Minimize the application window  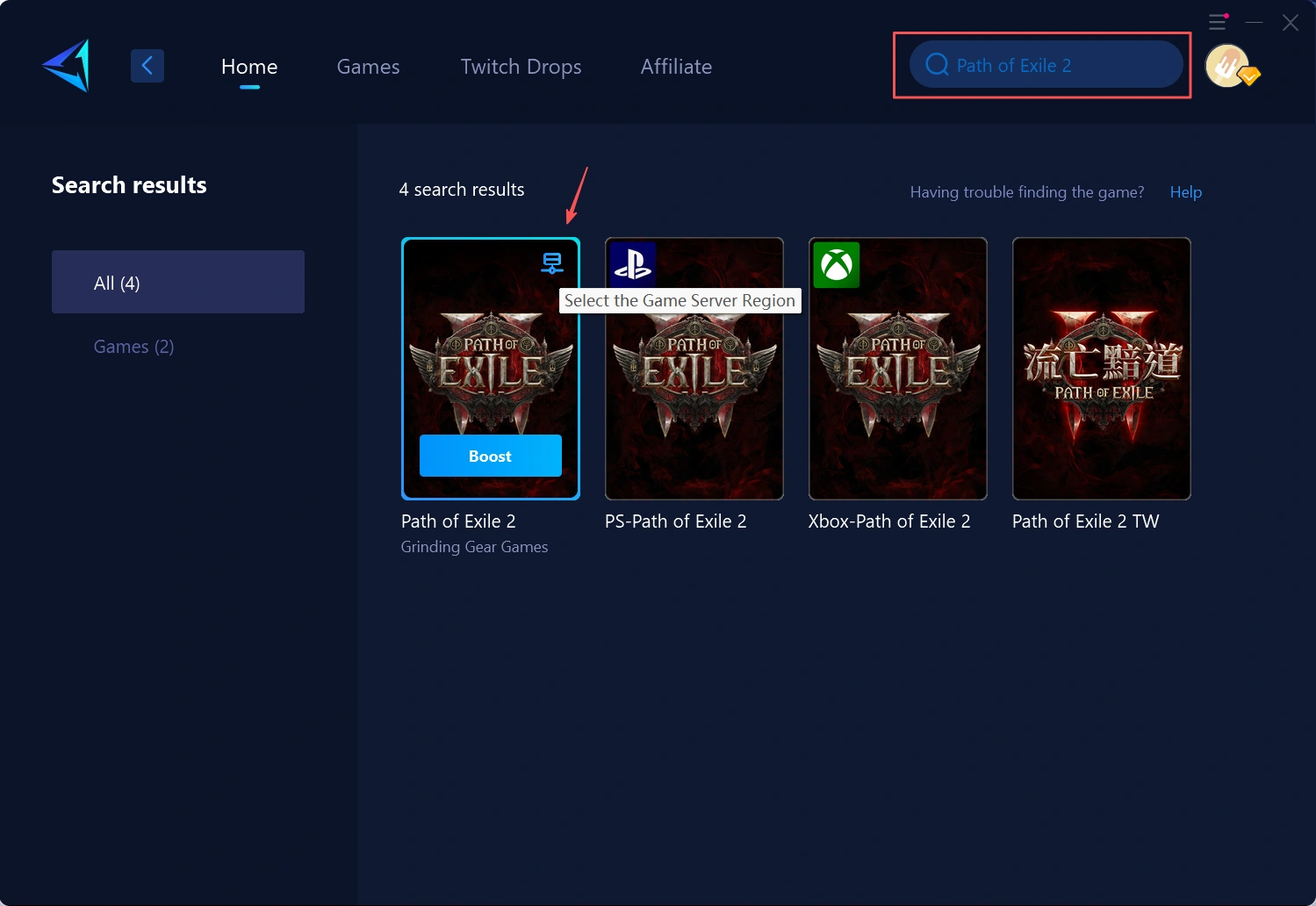coord(1254,22)
